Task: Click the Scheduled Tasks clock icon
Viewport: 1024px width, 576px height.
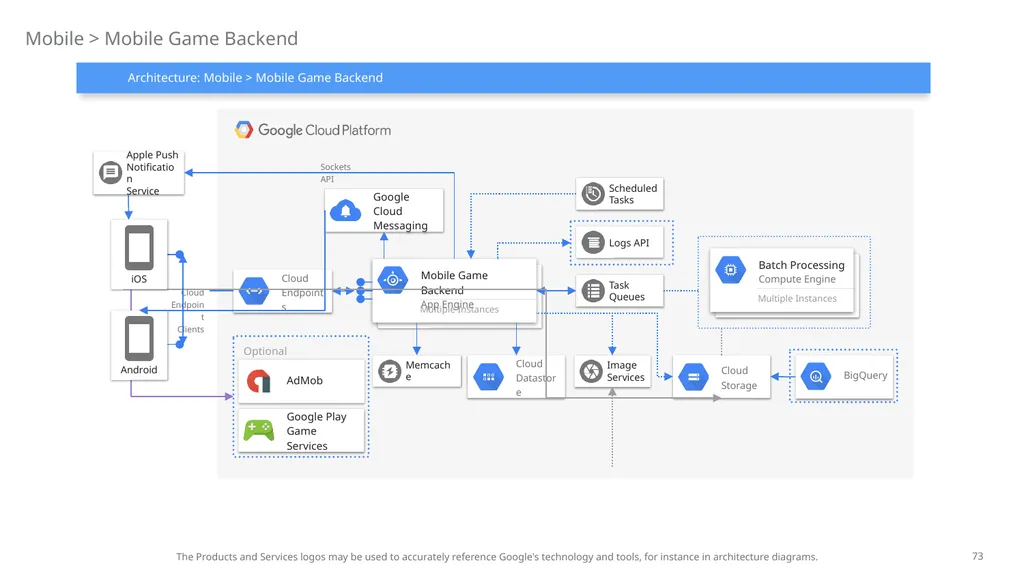Action: click(593, 194)
